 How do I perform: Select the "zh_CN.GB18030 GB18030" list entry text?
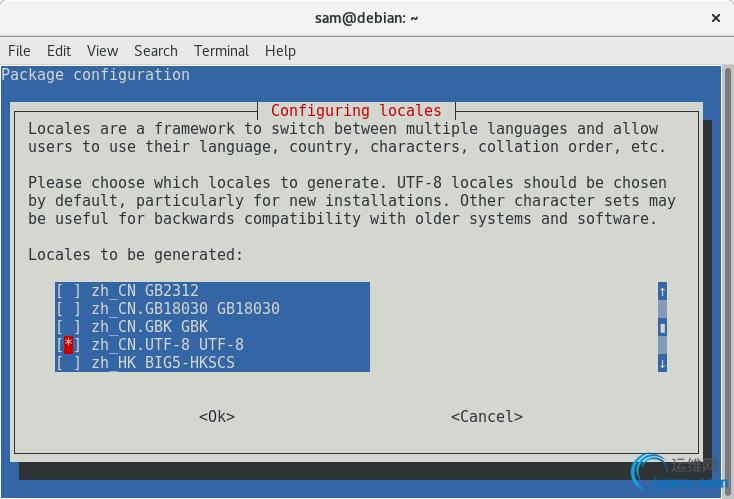tap(185, 308)
